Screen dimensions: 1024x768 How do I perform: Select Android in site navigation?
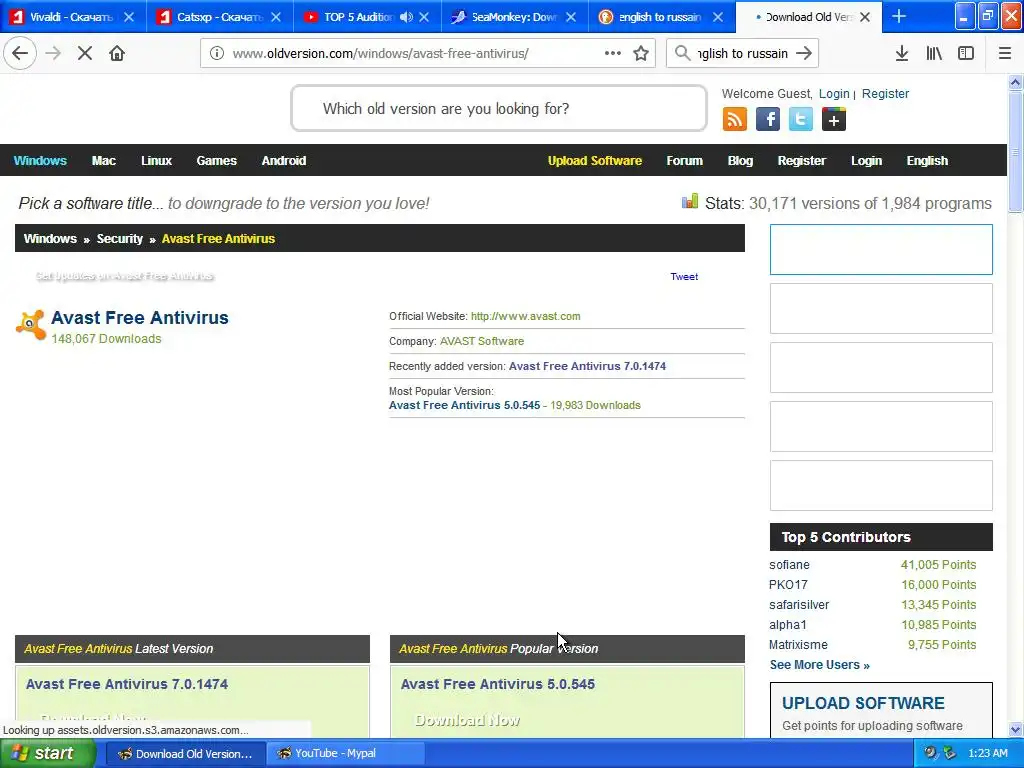coord(283,161)
